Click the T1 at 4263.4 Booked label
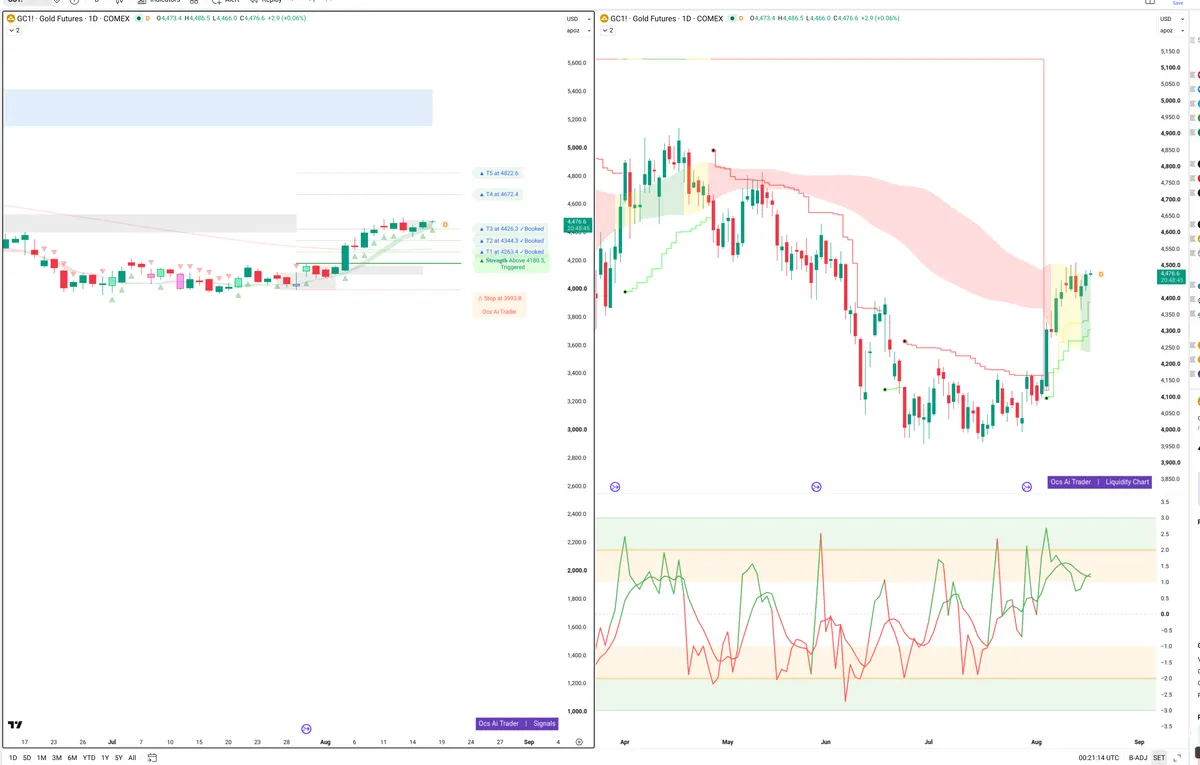Image resolution: width=1200 pixels, height=765 pixels. 511,252
